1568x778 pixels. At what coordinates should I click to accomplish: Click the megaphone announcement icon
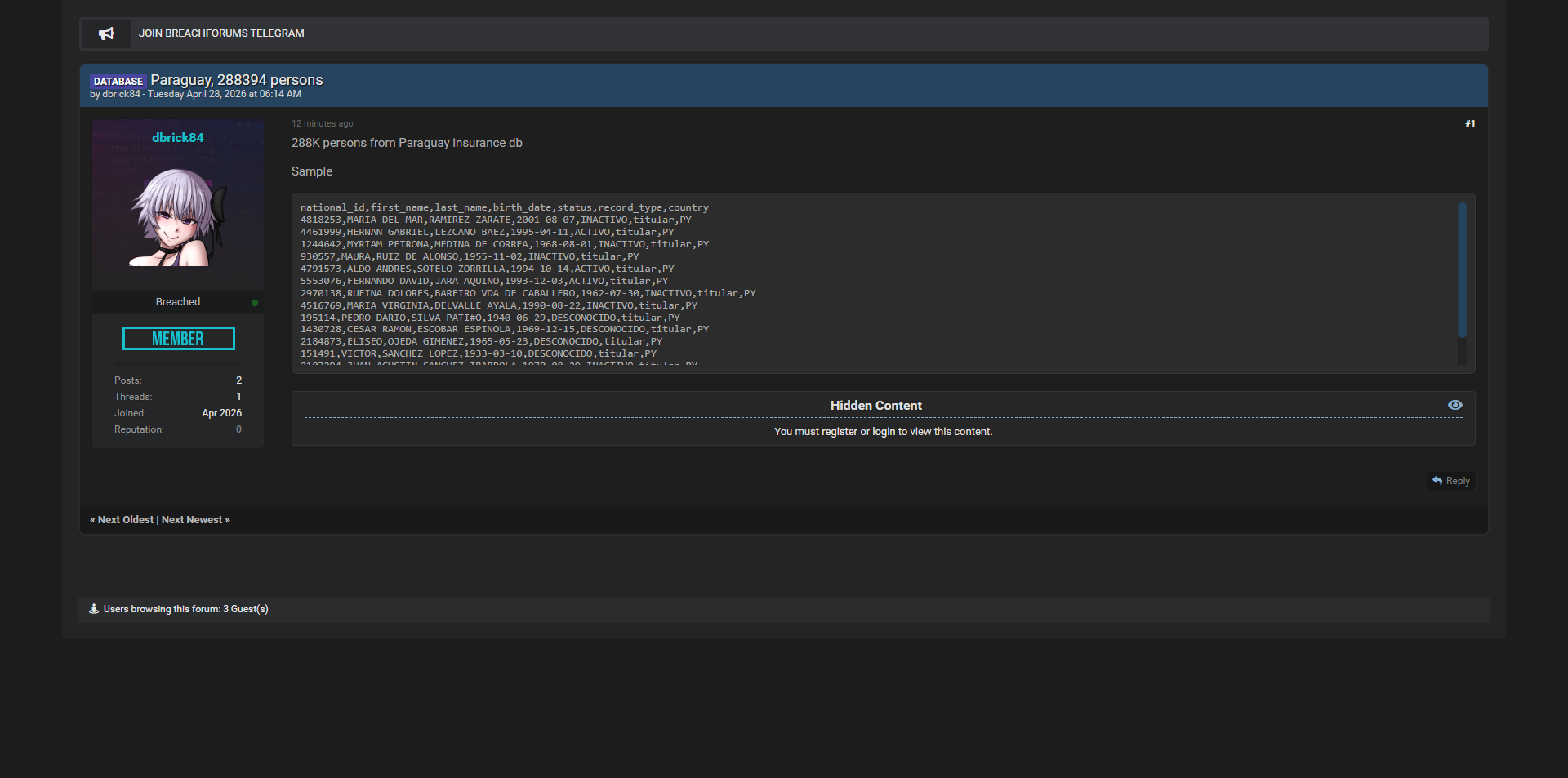pos(106,33)
